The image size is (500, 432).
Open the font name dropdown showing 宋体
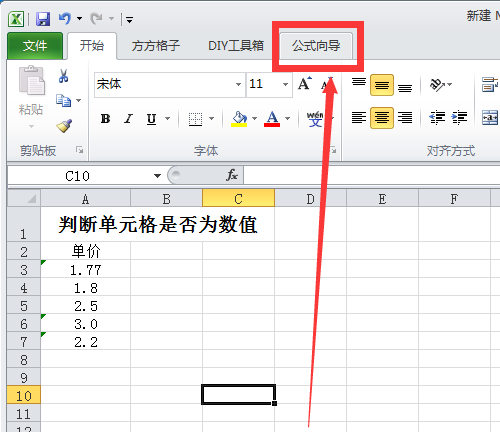coord(238,84)
